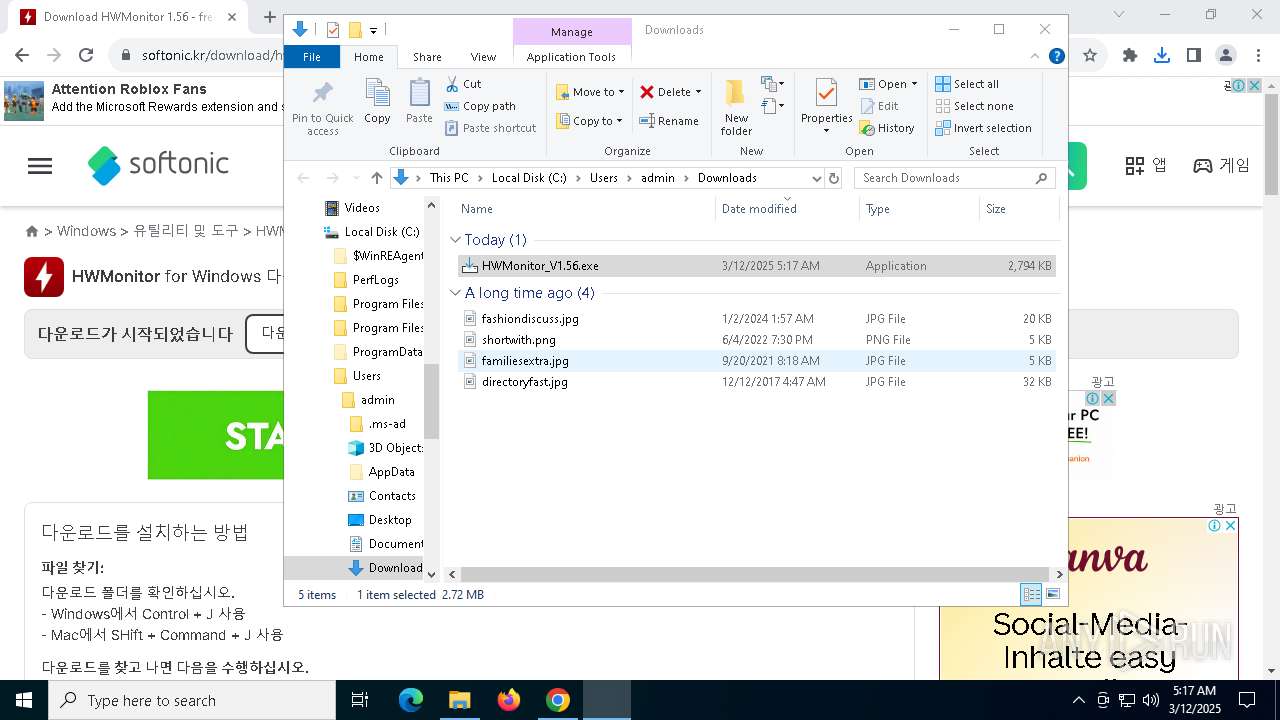Click Select none in ribbon

[x=974, y=106]
